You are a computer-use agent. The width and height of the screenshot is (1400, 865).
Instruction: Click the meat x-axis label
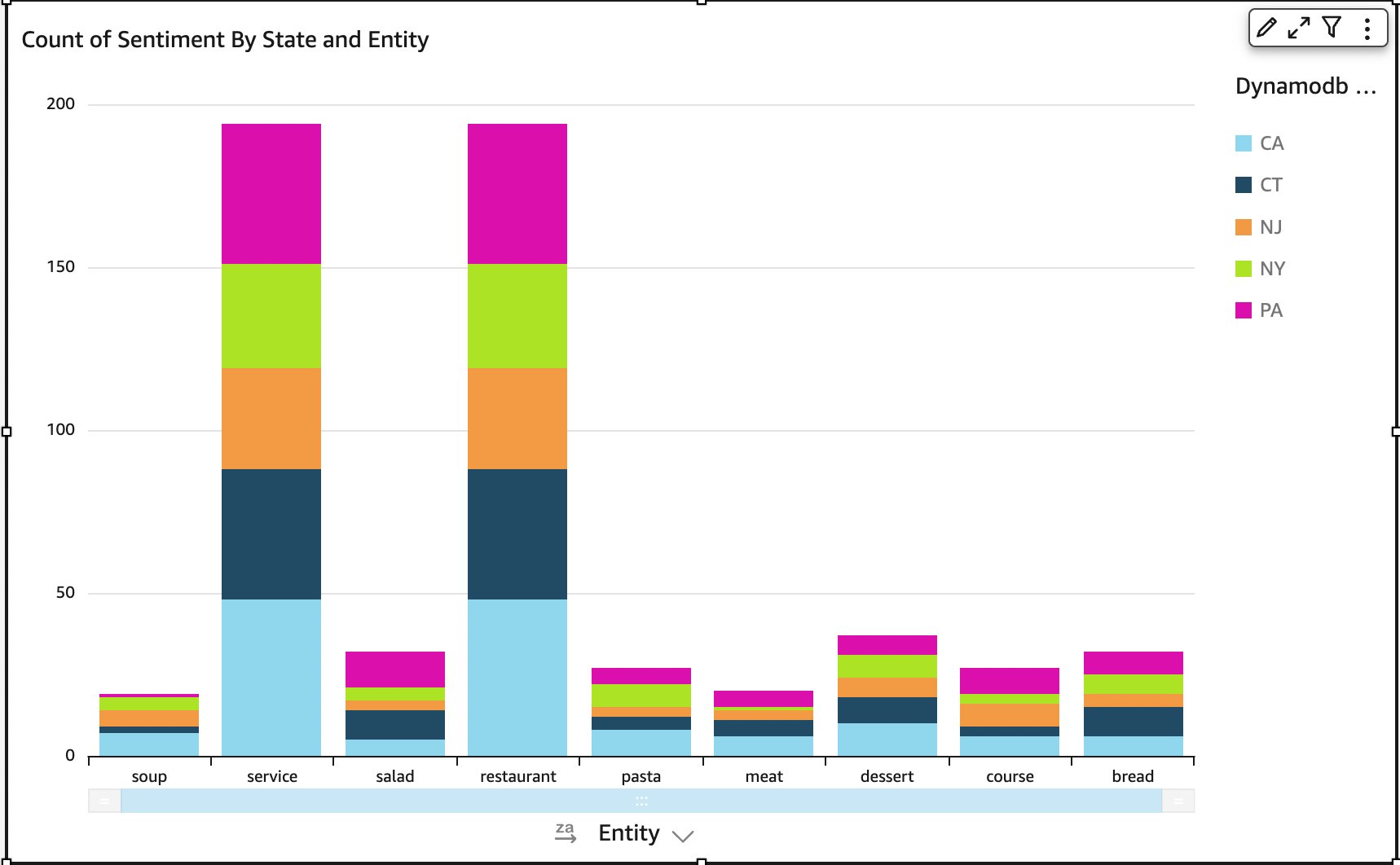764,776
